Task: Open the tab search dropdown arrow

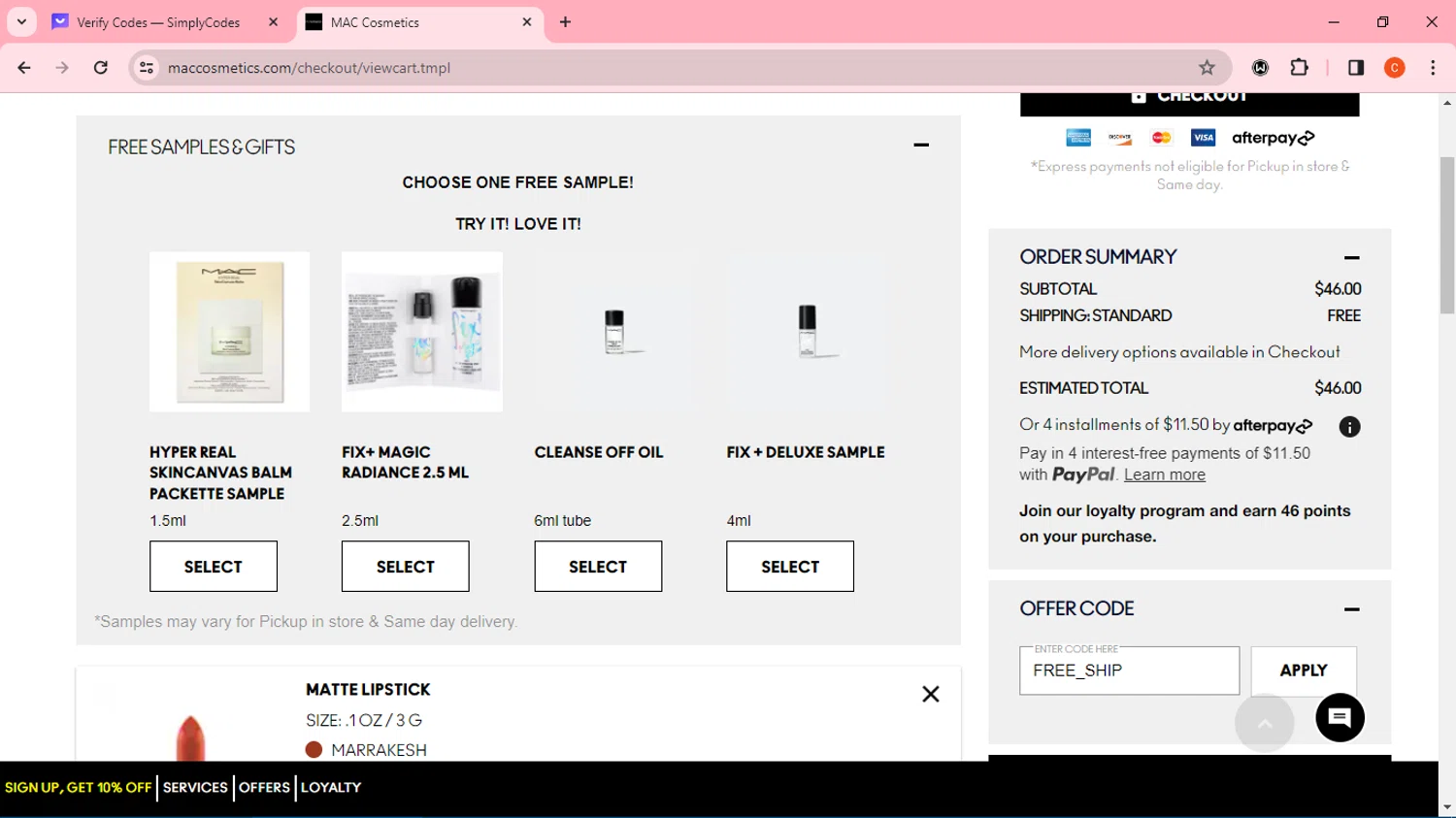Action: click(x=21, y=21)
